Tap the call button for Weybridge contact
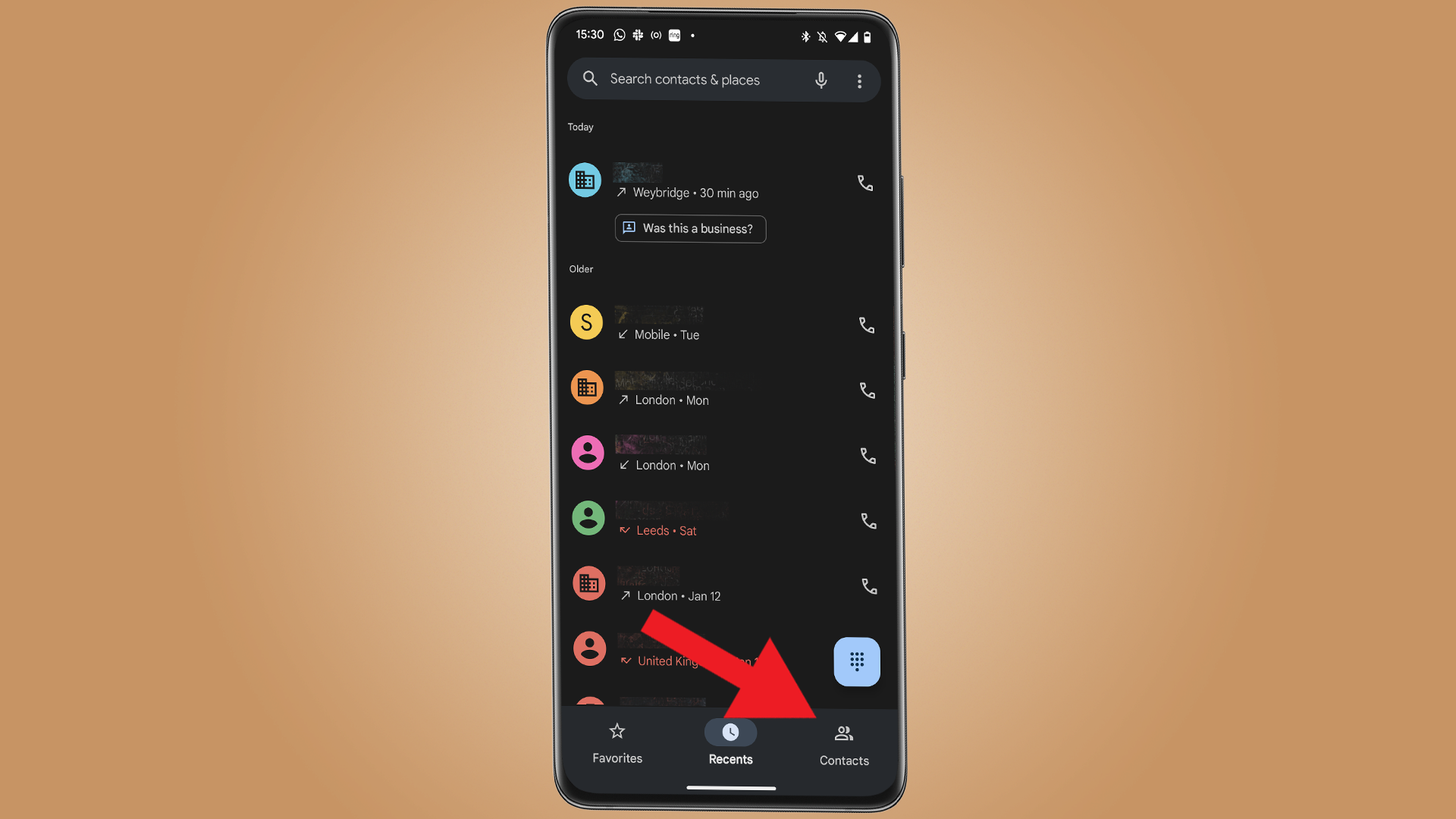The image size is (1456, 819). 863,183
